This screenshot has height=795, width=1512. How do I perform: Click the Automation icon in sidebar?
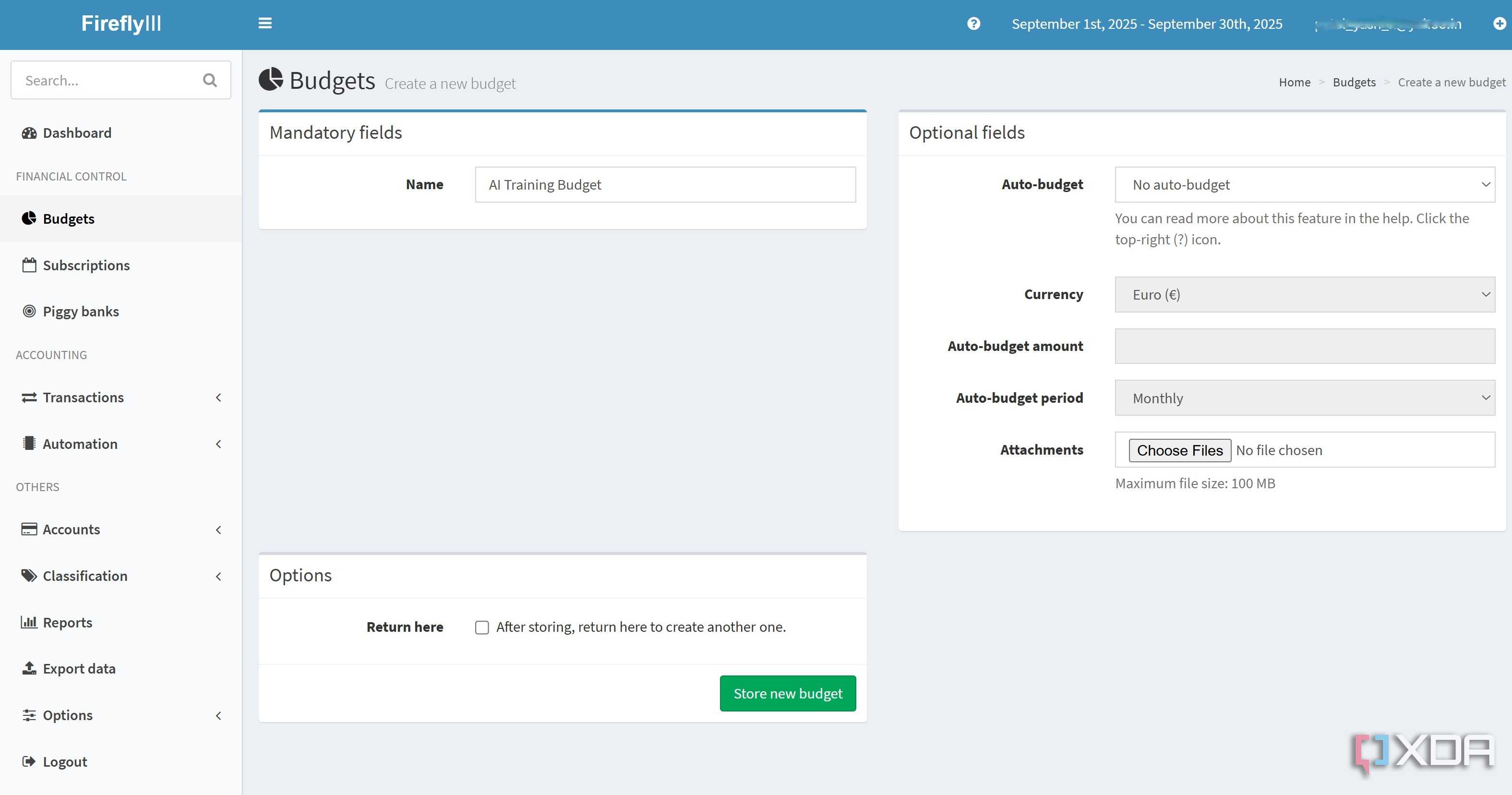(29, 443)
